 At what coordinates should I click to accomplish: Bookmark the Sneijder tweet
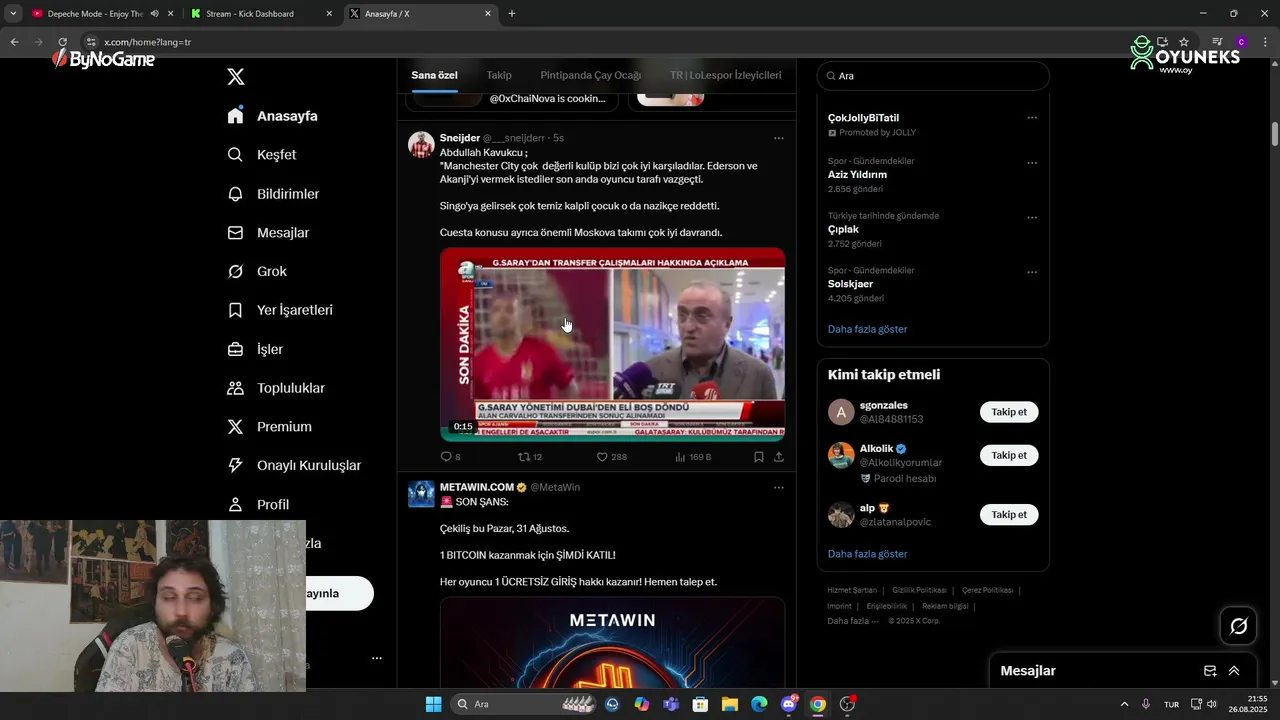tap(759, 457)
